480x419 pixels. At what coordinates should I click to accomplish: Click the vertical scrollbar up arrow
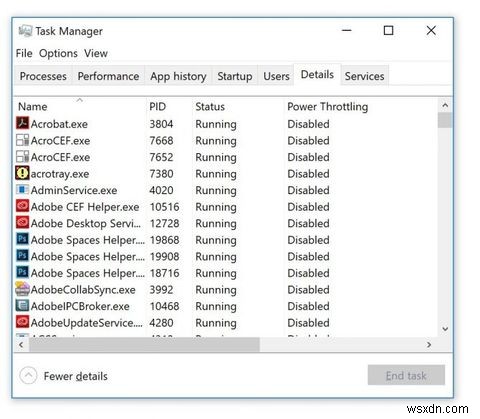pyautogui.click(x=445, y=105)
